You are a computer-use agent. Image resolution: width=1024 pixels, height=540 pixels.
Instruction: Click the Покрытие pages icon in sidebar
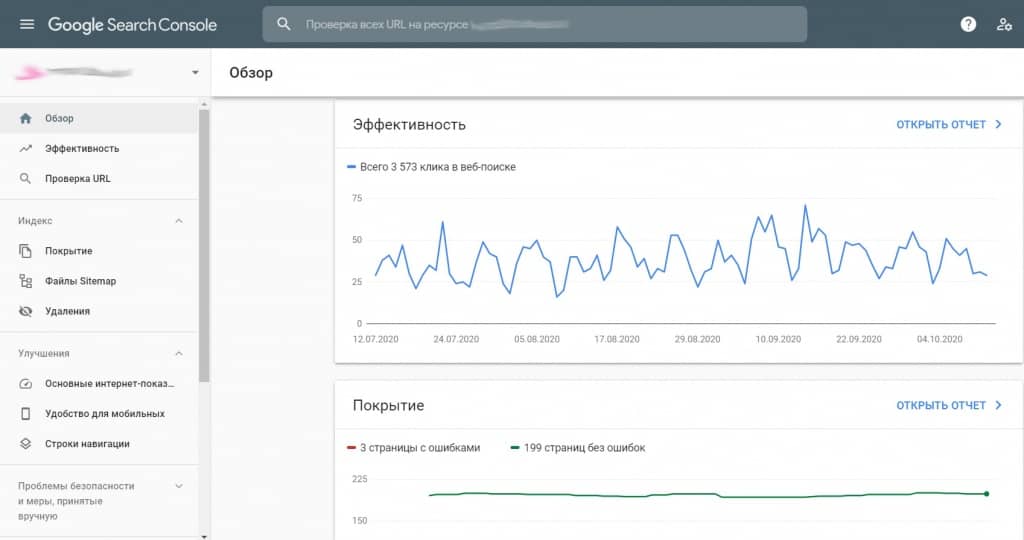[x=26, y=251]
